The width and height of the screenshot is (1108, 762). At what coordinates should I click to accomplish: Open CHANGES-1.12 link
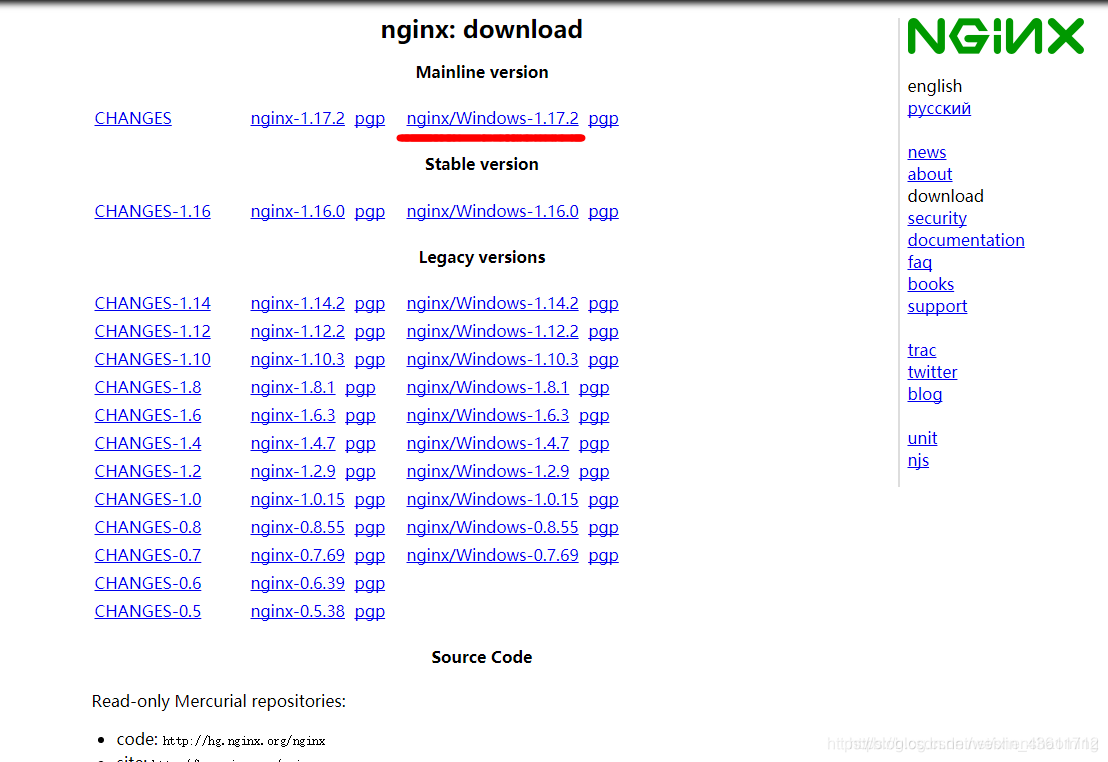pos(153,332)
